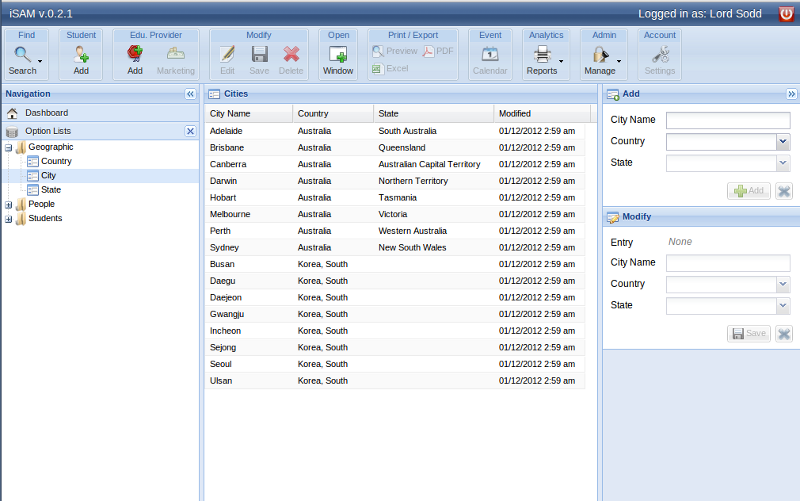Click the Add button in Add form
Screen dimensions: 800x501
coord(748,191)
